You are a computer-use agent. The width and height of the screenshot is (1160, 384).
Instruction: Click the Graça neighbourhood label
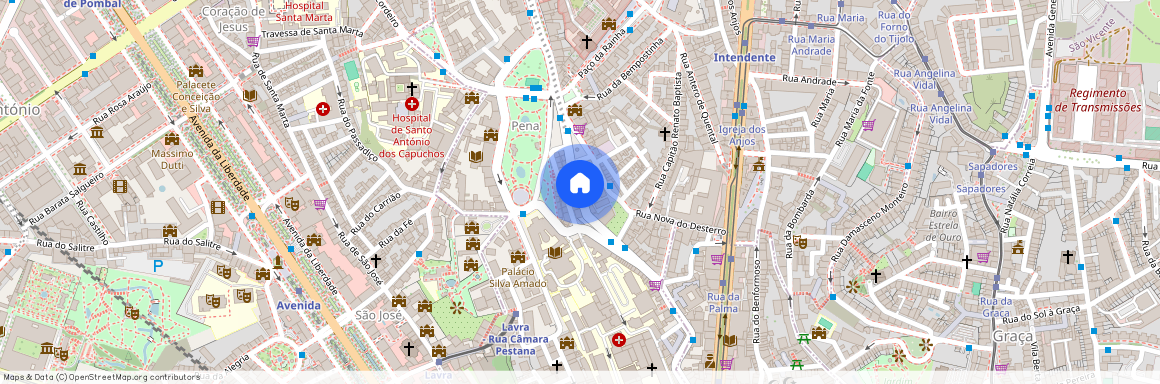point(1012,336)
